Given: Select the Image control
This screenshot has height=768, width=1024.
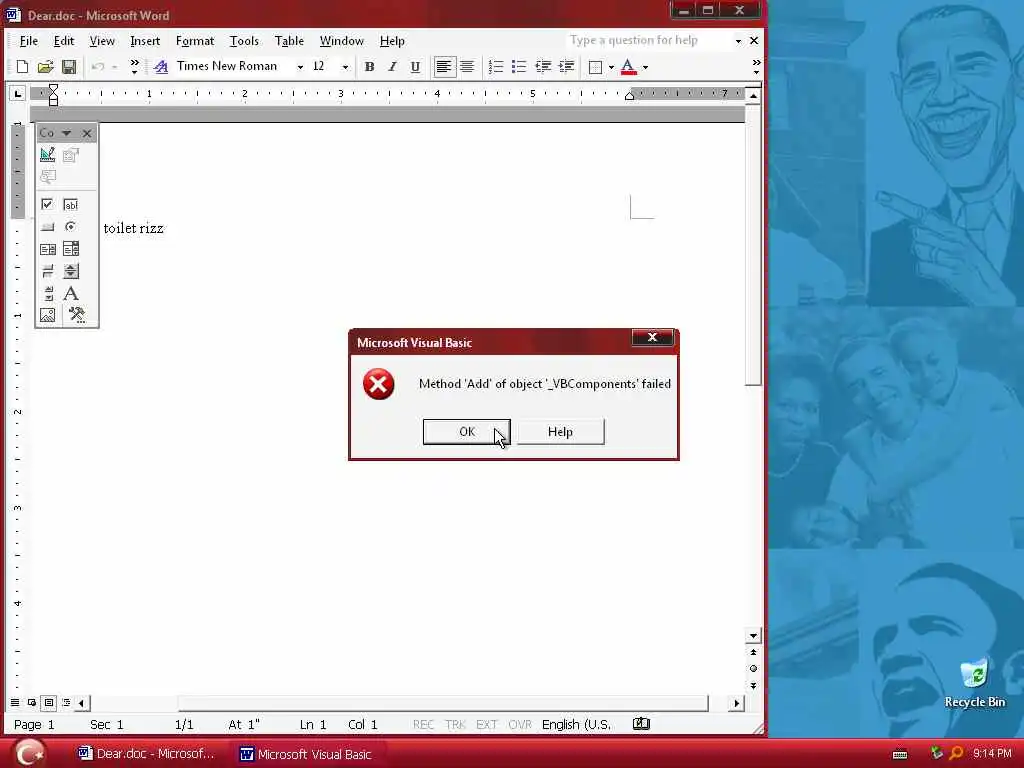Looking at the screenshot, I should point(48,315).
